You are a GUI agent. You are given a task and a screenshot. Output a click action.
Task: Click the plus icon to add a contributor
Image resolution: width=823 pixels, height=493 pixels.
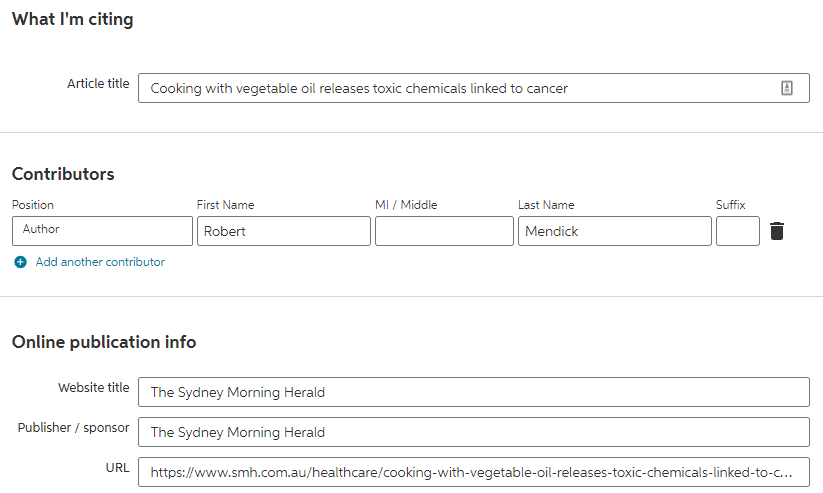[x=20, y=262]
